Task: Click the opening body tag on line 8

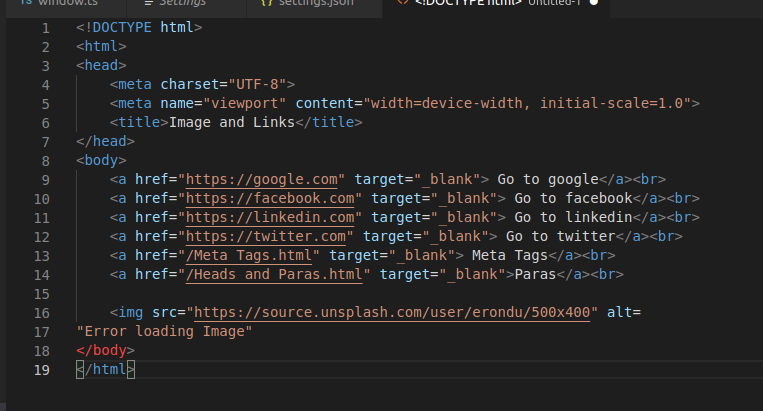Action: click(101, 160)
